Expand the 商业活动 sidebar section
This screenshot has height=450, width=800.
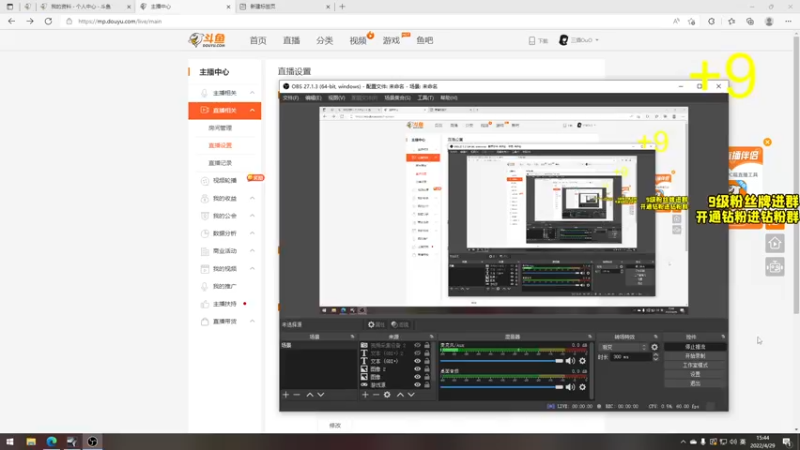[252, 251]
